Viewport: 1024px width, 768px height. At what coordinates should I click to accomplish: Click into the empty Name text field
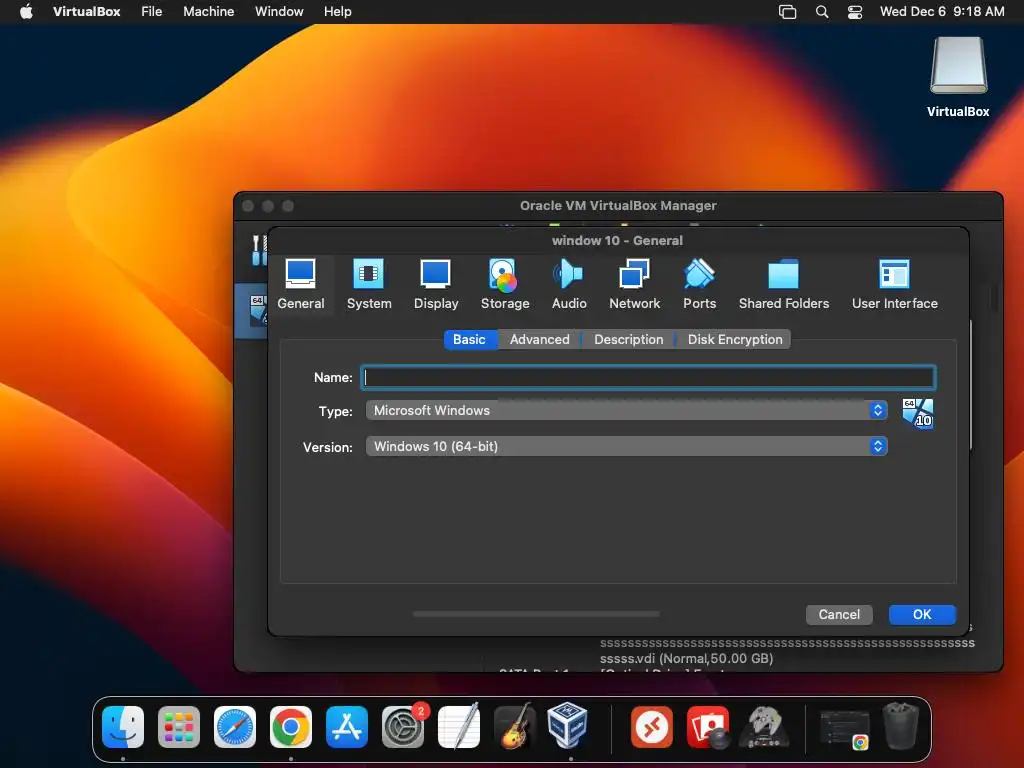pos(648,377)
